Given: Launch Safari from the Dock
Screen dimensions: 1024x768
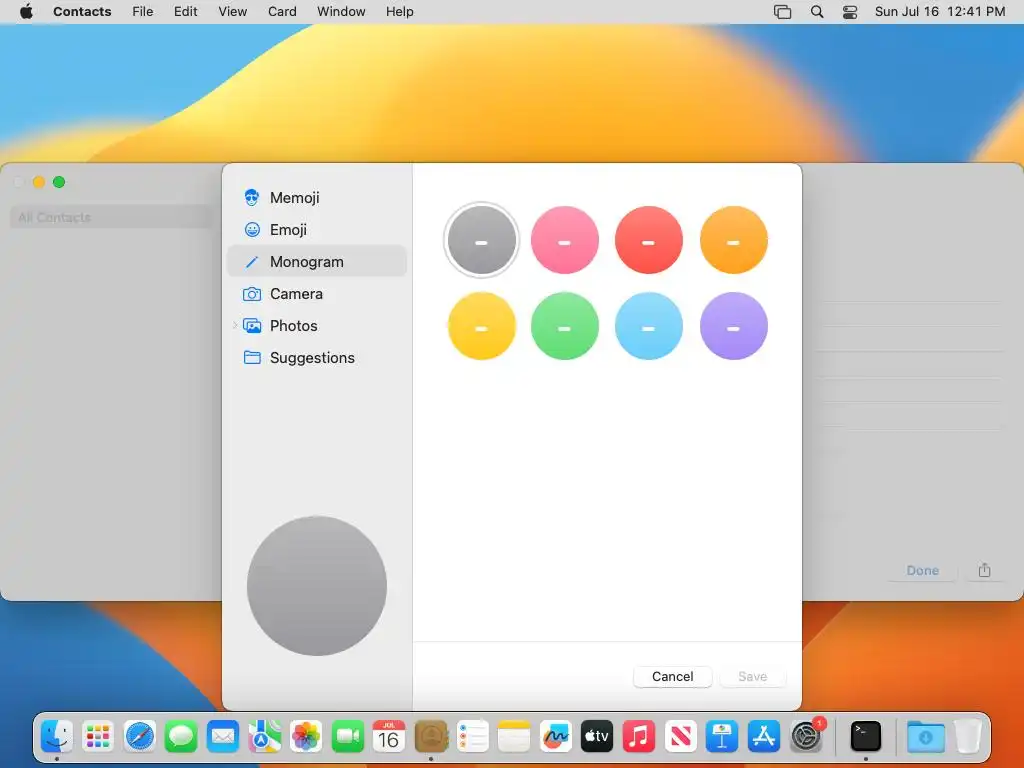Looking at the screenshot, I should point(140,737).
